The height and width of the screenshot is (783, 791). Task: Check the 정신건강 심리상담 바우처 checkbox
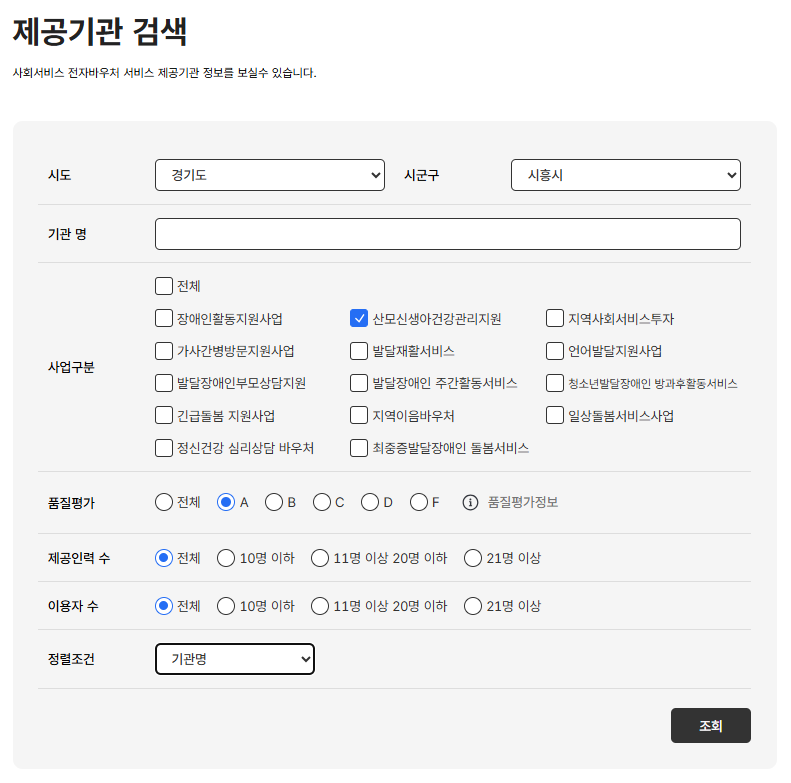164,448
